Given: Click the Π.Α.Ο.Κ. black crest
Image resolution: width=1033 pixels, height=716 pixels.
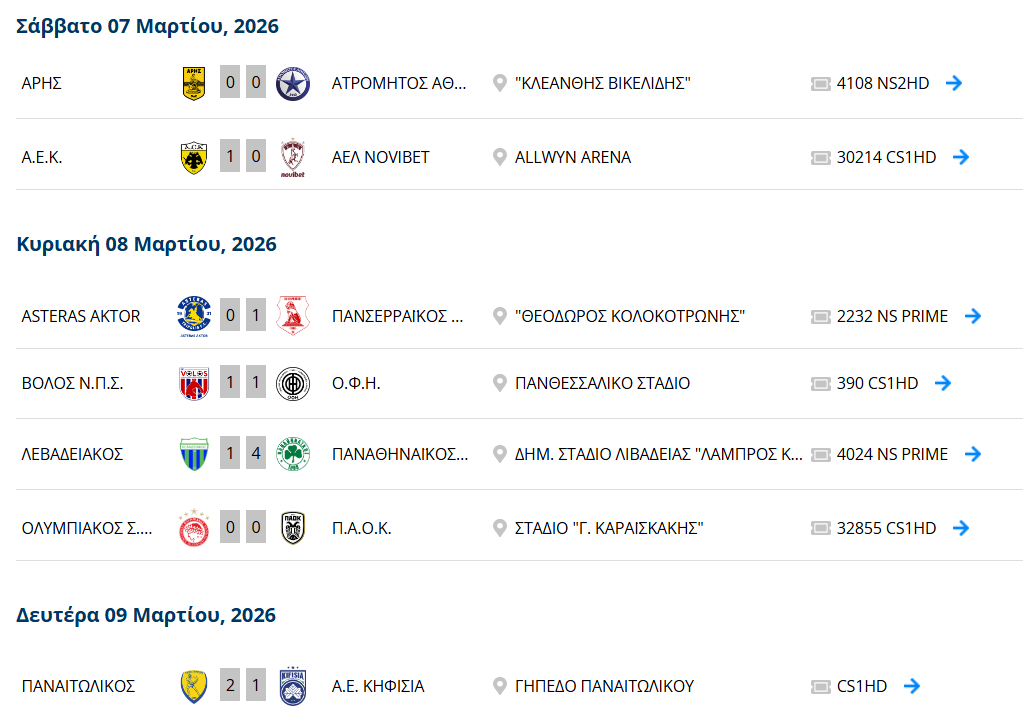Looking at the screenshot, I should (293, 528).
